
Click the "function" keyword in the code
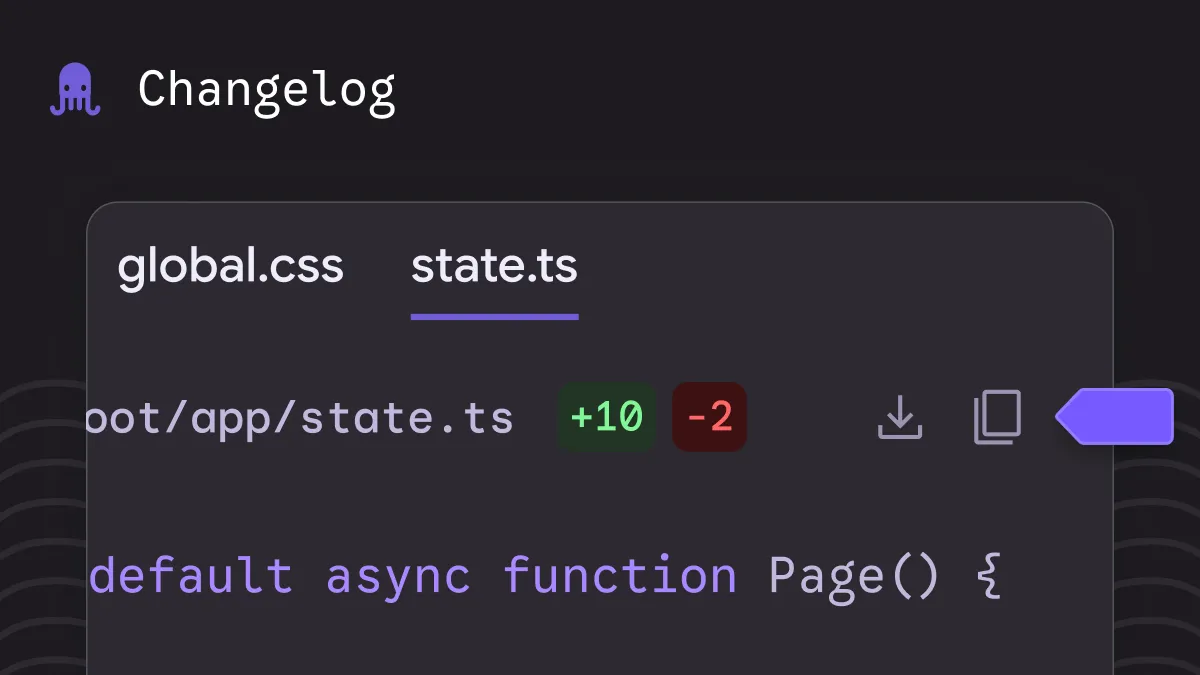coord(619,577)
